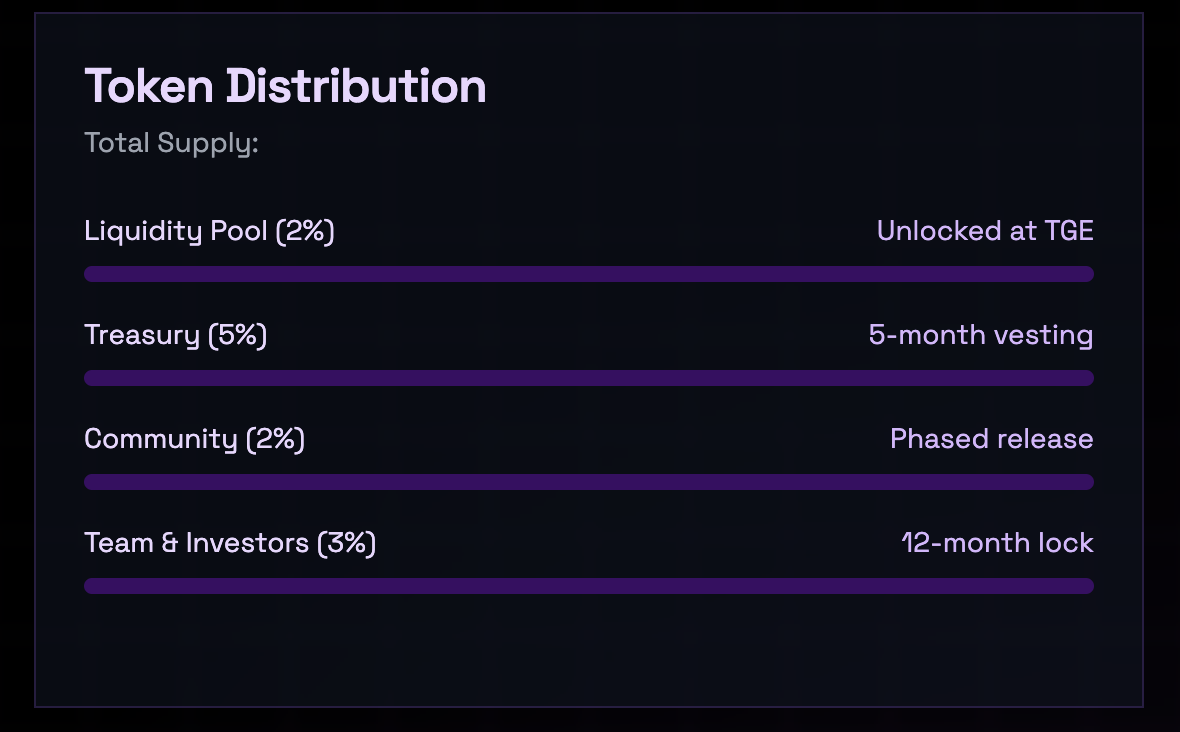Click the Treasury progress bar

[x=588, y=378]
